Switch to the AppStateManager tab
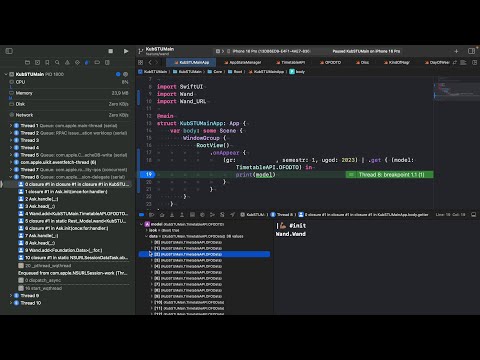The width and height of the screenshot is (480, 360). [243, 62]
